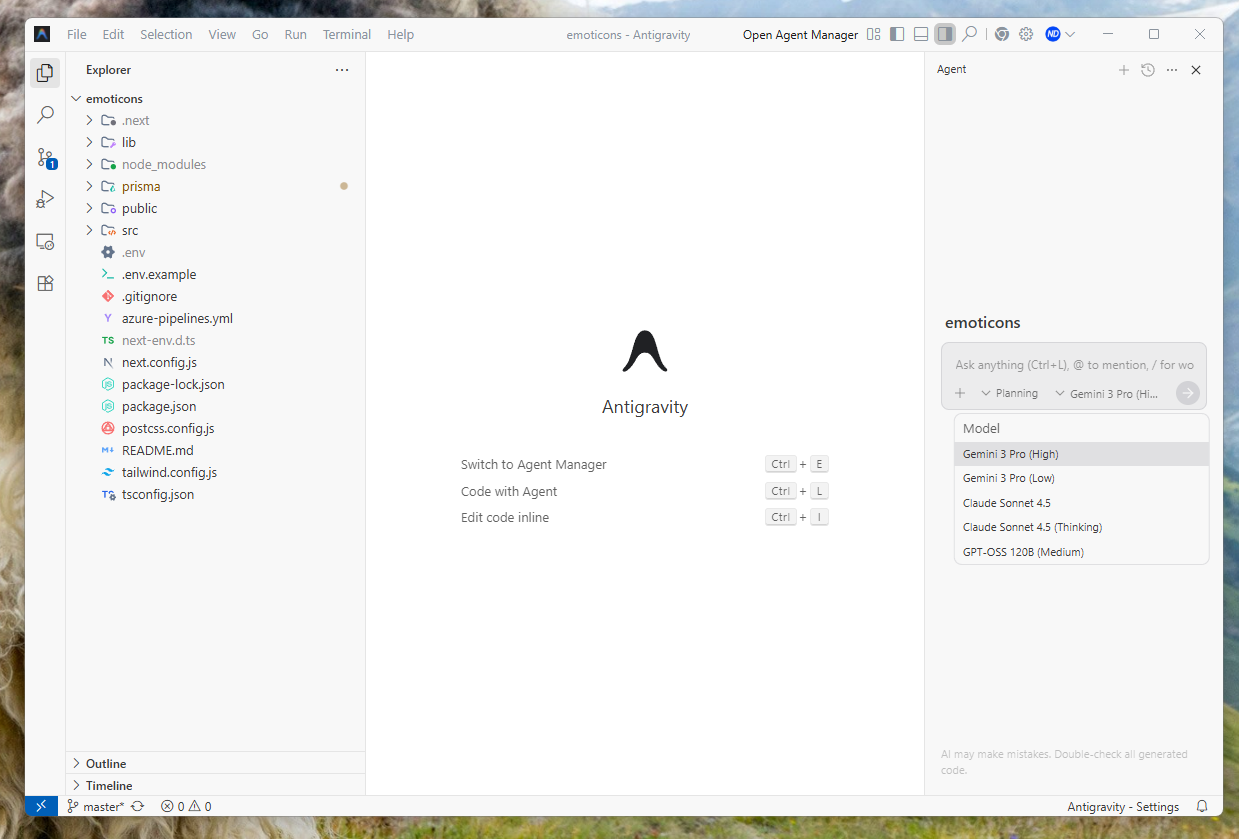Open the settings gear in title bar
Image resolution: width=1239 pixels, height=839 pixels.
click(1026, 34)
